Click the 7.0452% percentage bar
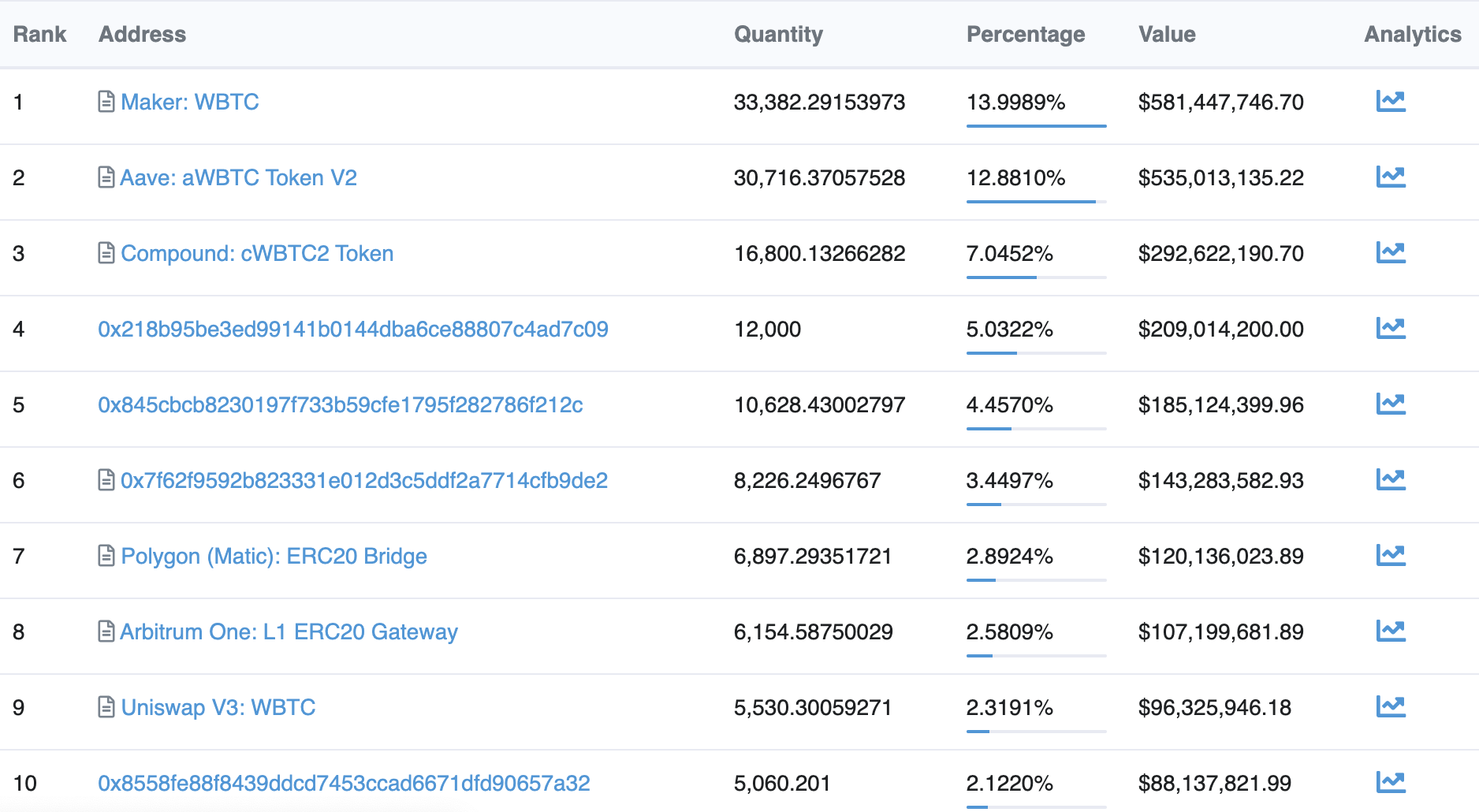Image resolution: width=1479 pixels, height=812 pixels. tap(1037, 277)
